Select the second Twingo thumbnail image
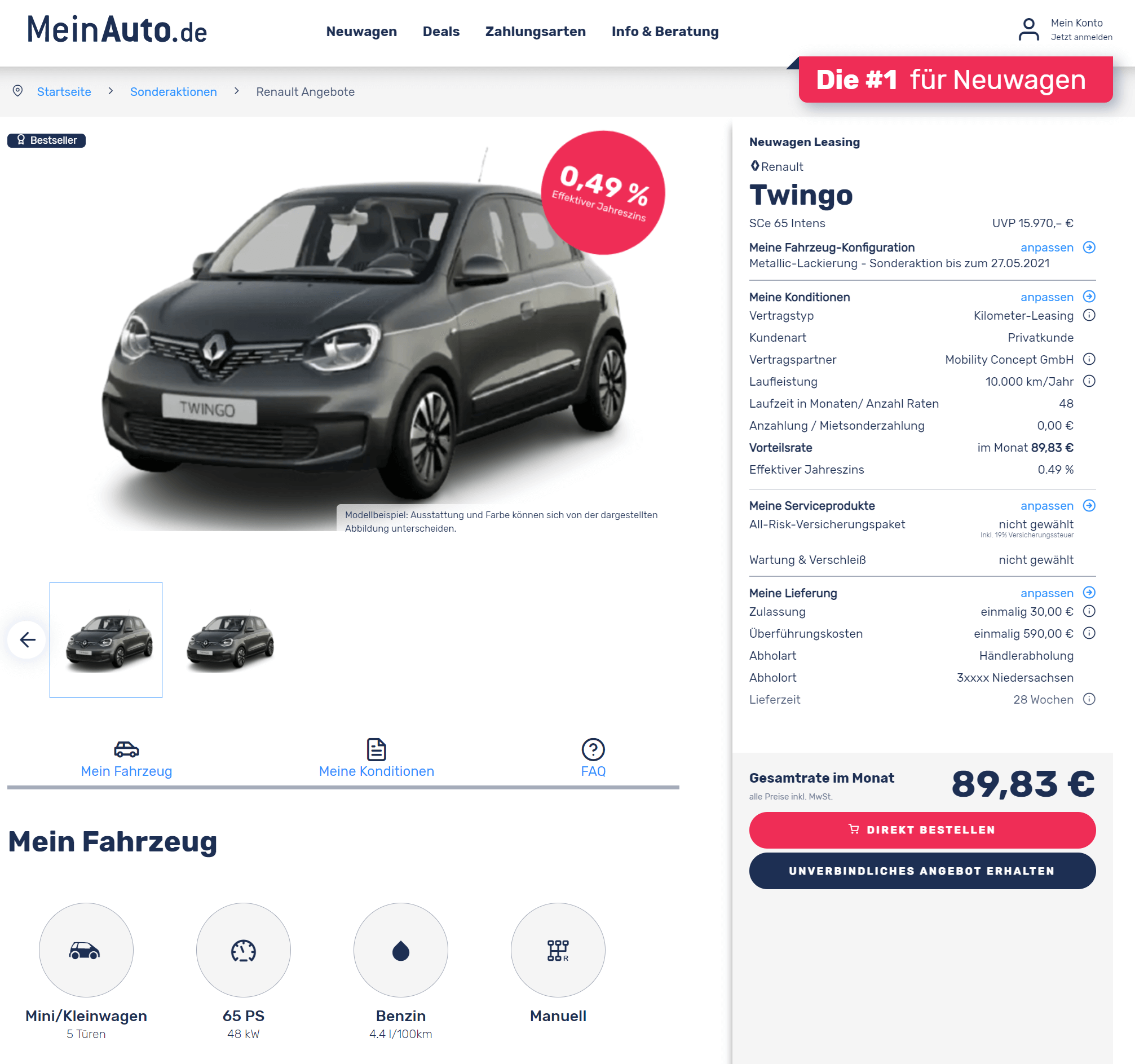The width and height of the screenshot is (1135, 1064). tap(230, 641)
